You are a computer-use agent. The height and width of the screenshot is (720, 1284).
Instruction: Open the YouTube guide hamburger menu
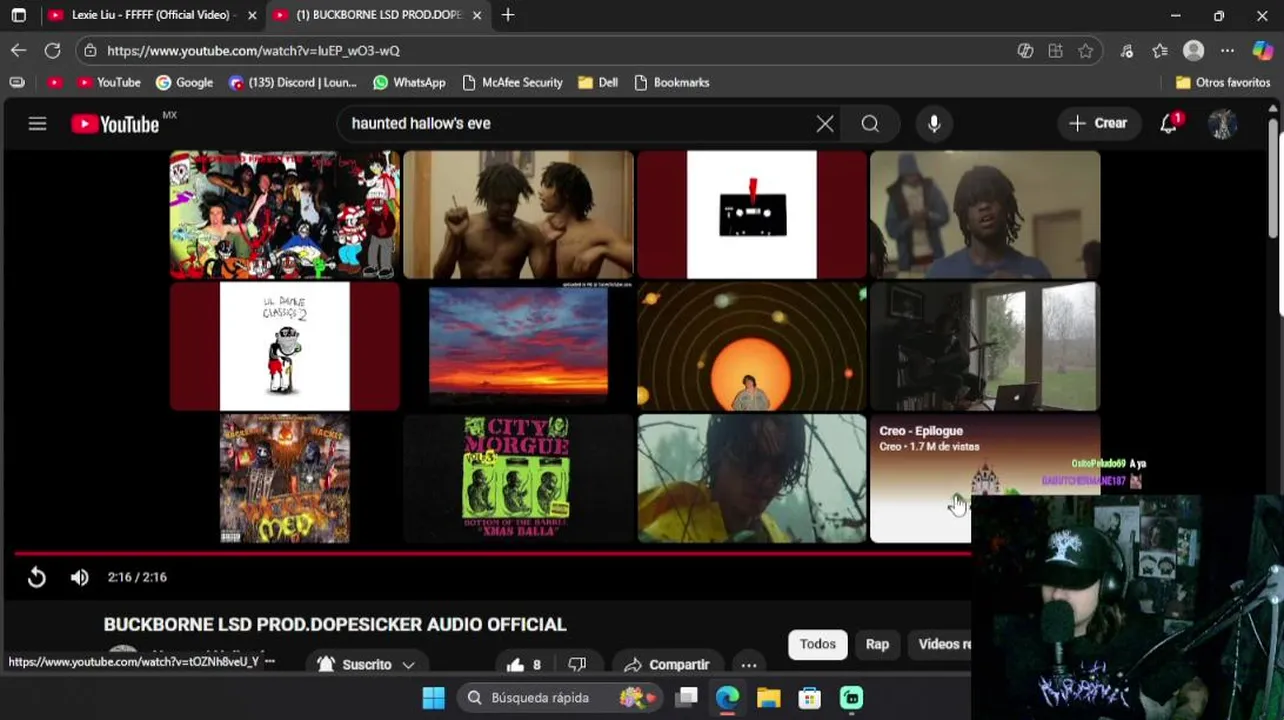click(x=37, y=124)
